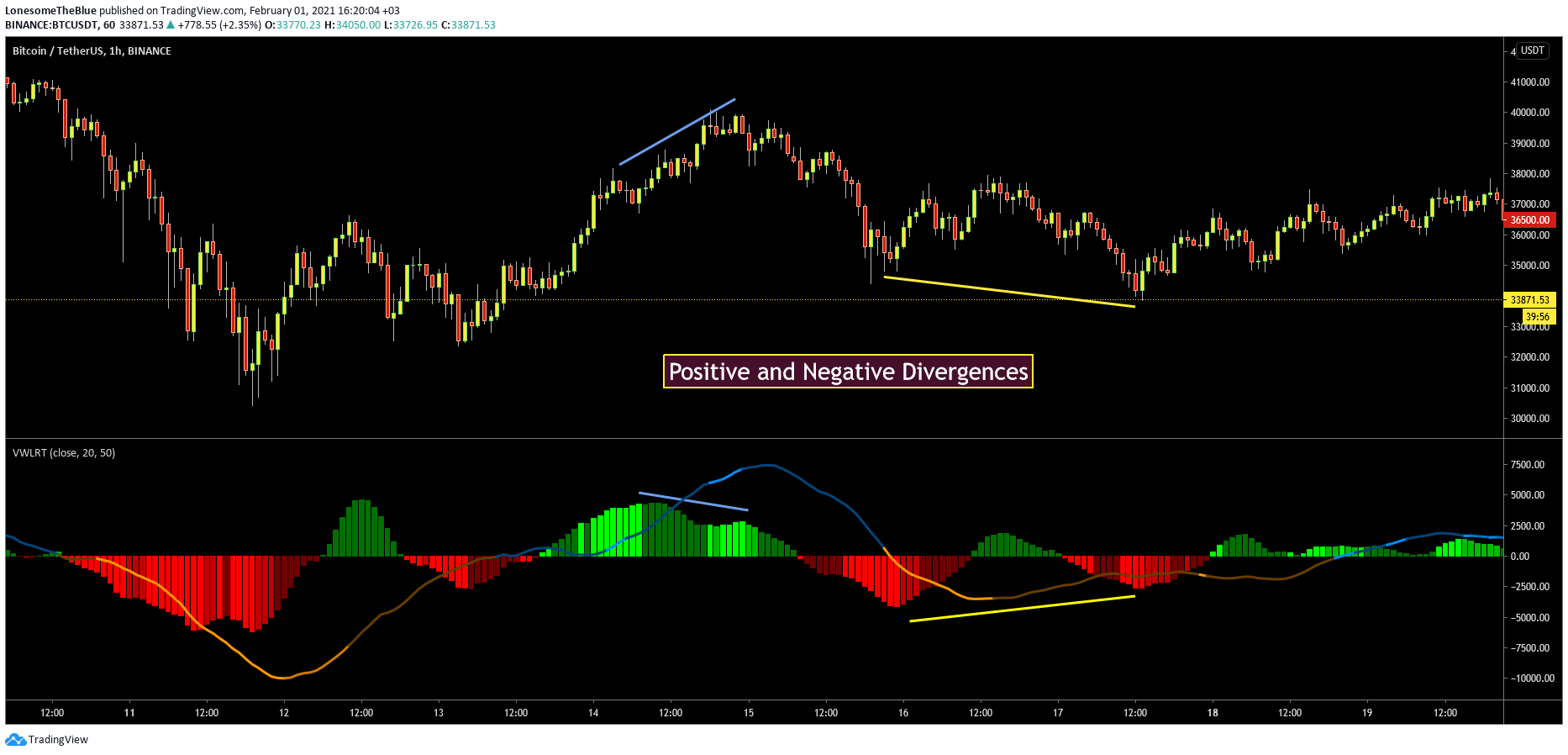Click the H:34050.00 high value
1568x755 pixels.
pos(353,25)
